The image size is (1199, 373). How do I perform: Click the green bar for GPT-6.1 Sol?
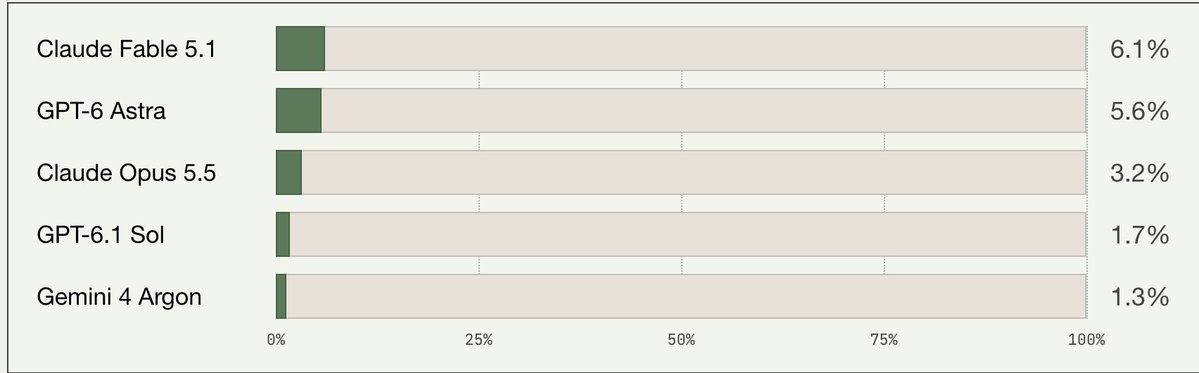(283, 234)
